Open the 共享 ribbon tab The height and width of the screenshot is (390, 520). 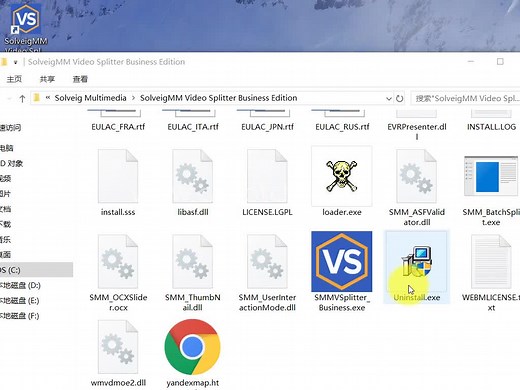tap(47, 79)
